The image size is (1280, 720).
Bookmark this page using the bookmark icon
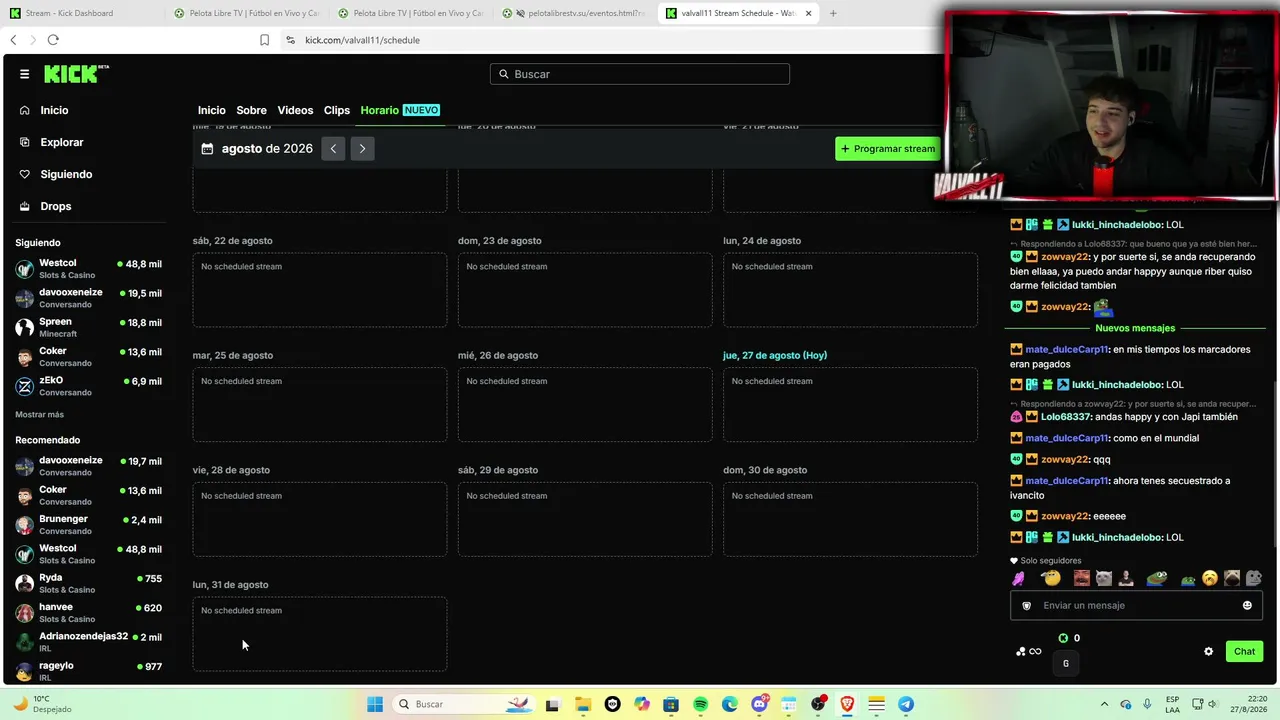click(264, 40)
